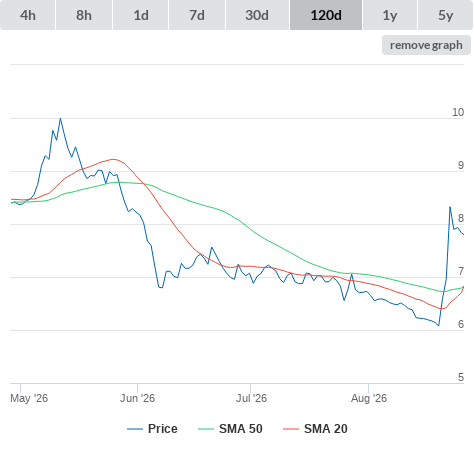Click the price peak near 10

point(60,118)
